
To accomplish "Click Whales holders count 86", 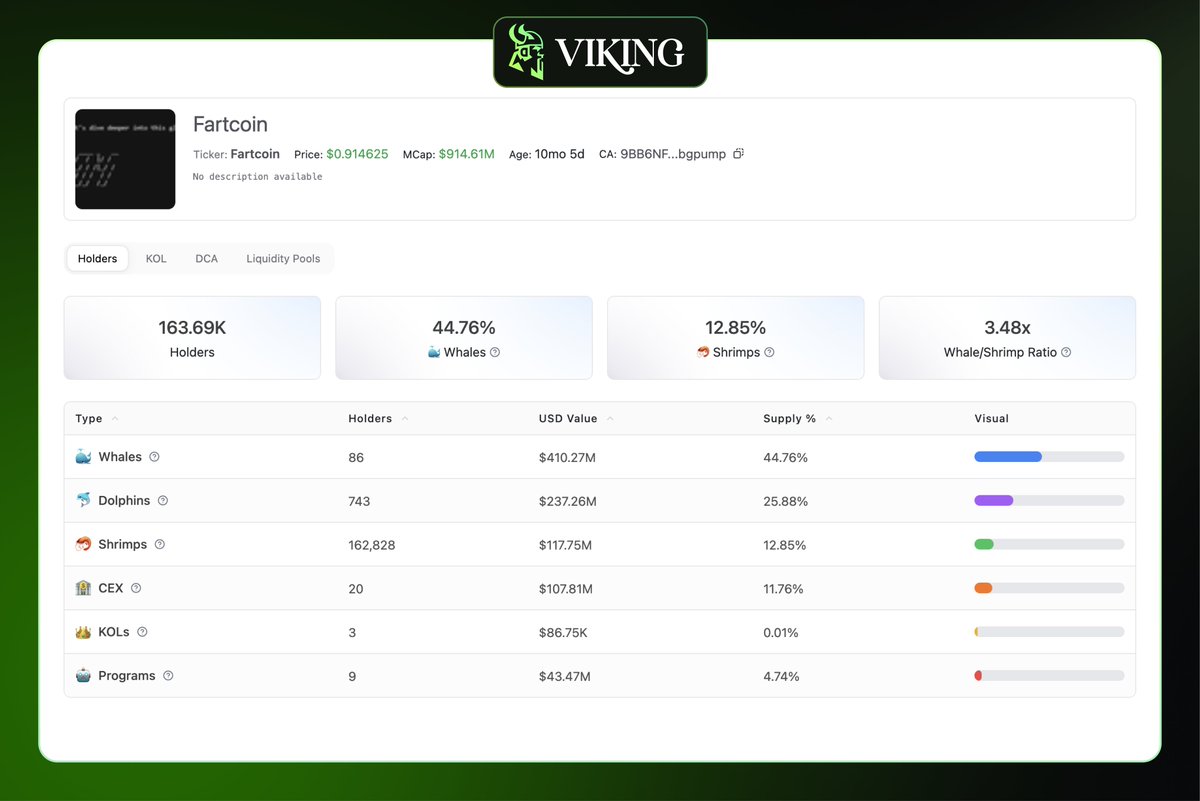I will 356,457.
